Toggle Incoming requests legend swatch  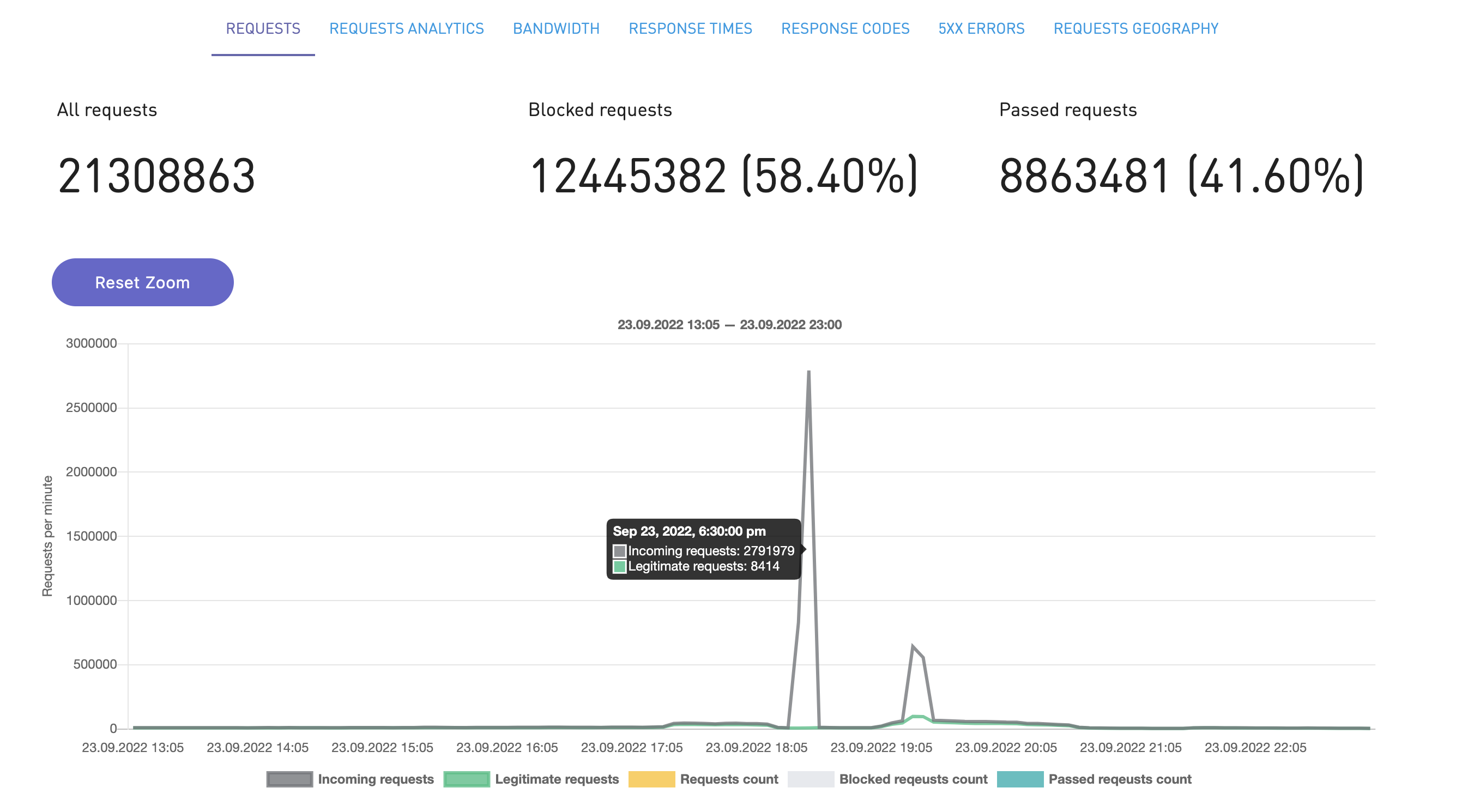[x=289, y=779]
